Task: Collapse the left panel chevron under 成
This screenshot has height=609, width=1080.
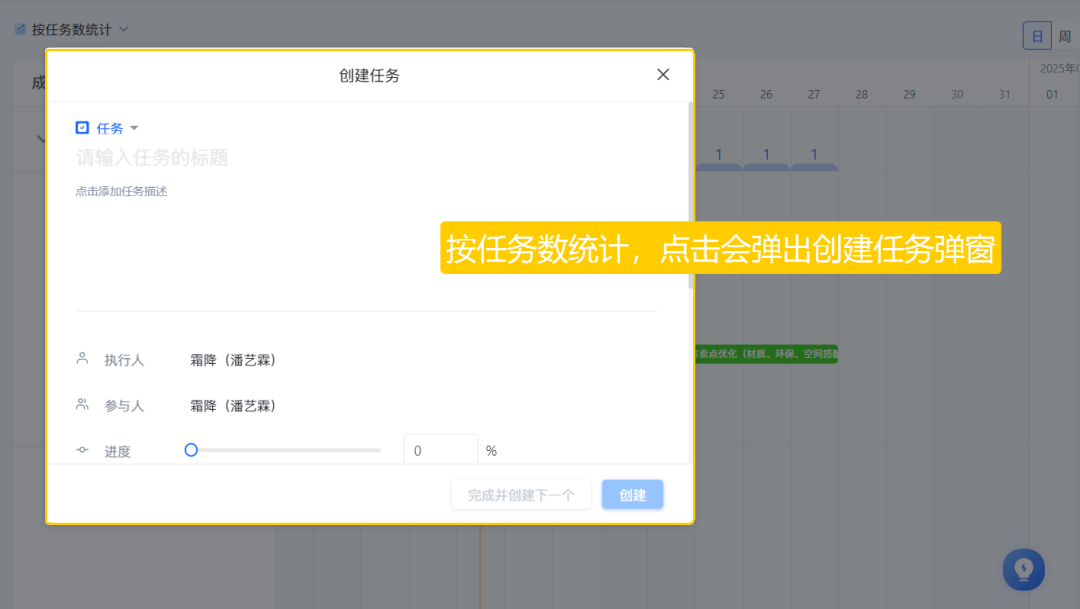Action: point(40,138)
